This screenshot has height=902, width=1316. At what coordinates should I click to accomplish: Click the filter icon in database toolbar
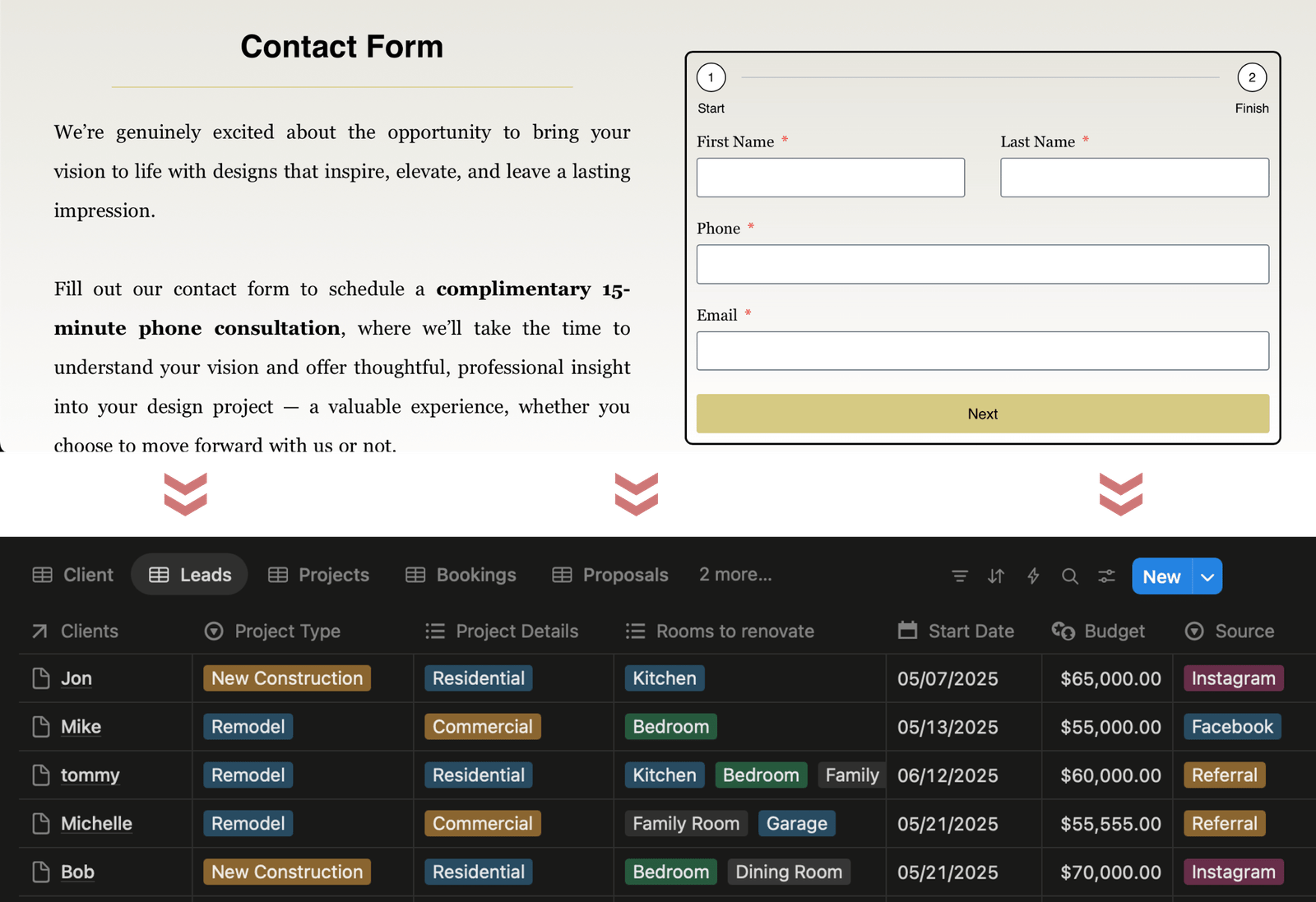pos(959,576)
